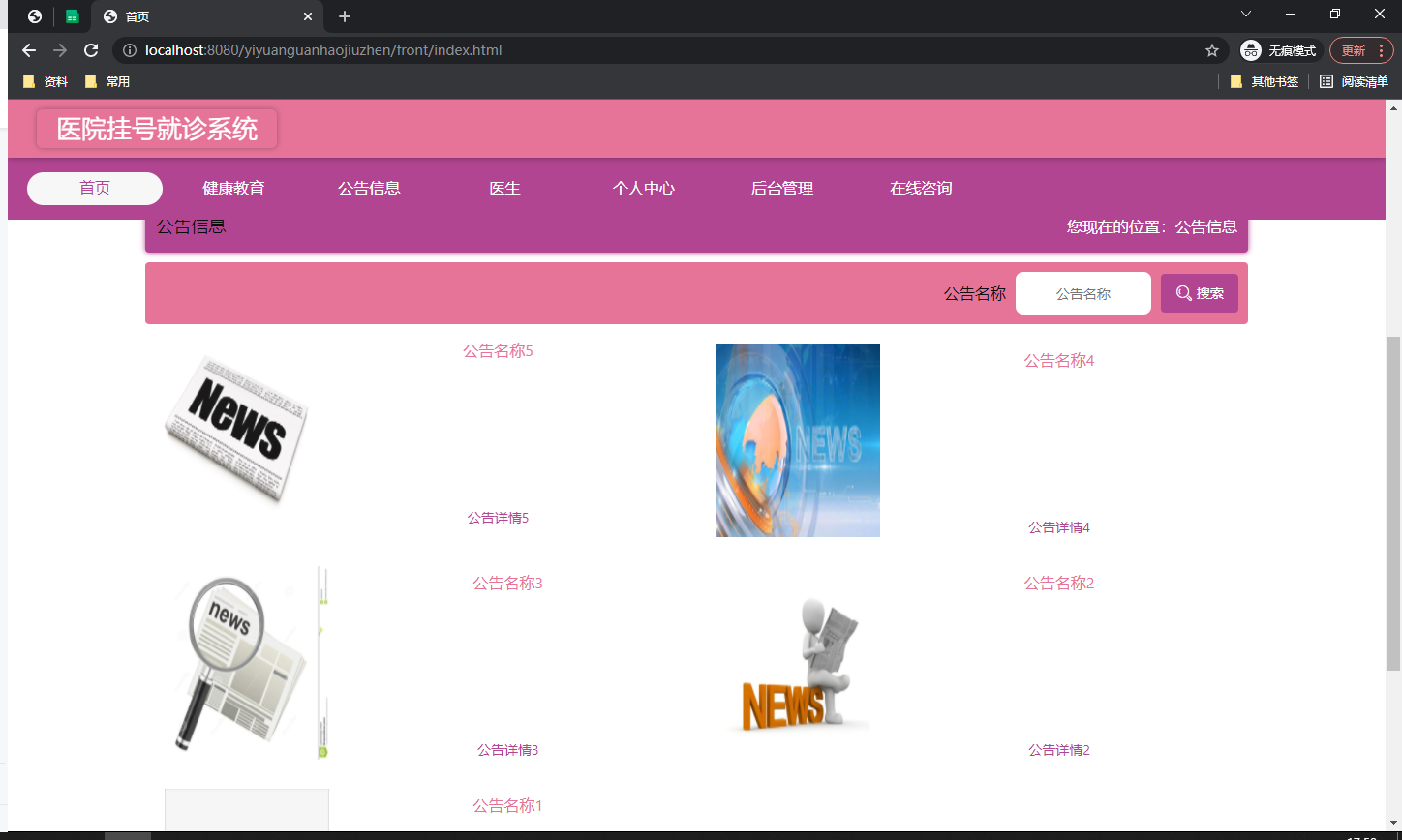Open the 公告名称2 announcement title
Viewport: 1402px width, 840px height.
(1059, 583)
